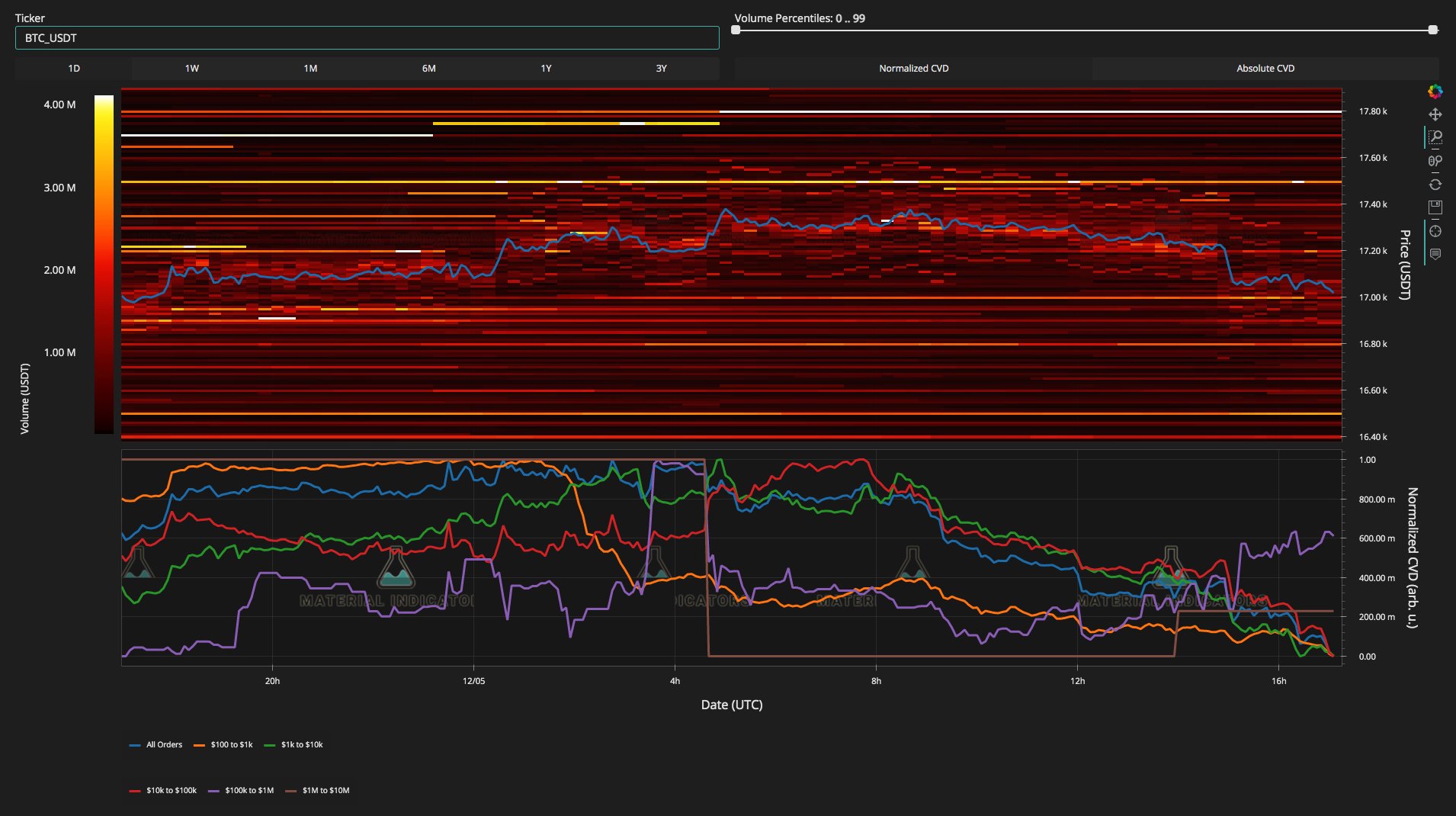Activate the Box Zoom tool

point(1435,137)
